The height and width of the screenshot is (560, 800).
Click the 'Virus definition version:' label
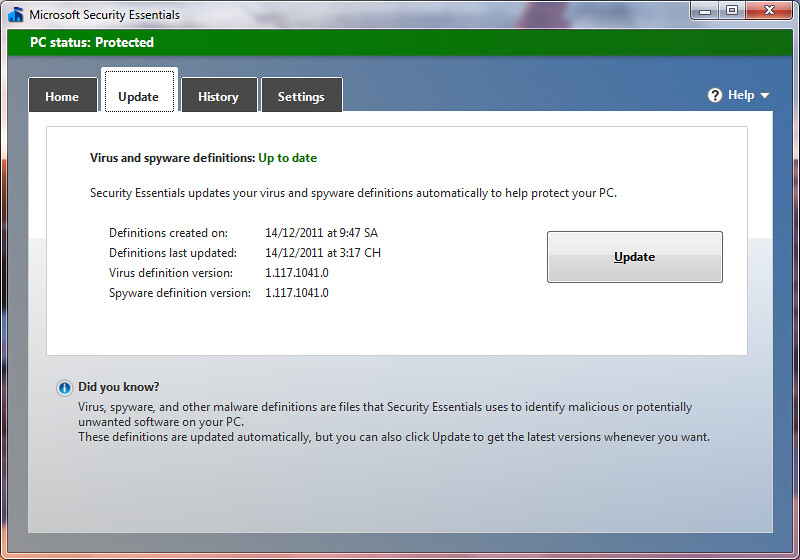pyautogui.click(x=171, y=273)
